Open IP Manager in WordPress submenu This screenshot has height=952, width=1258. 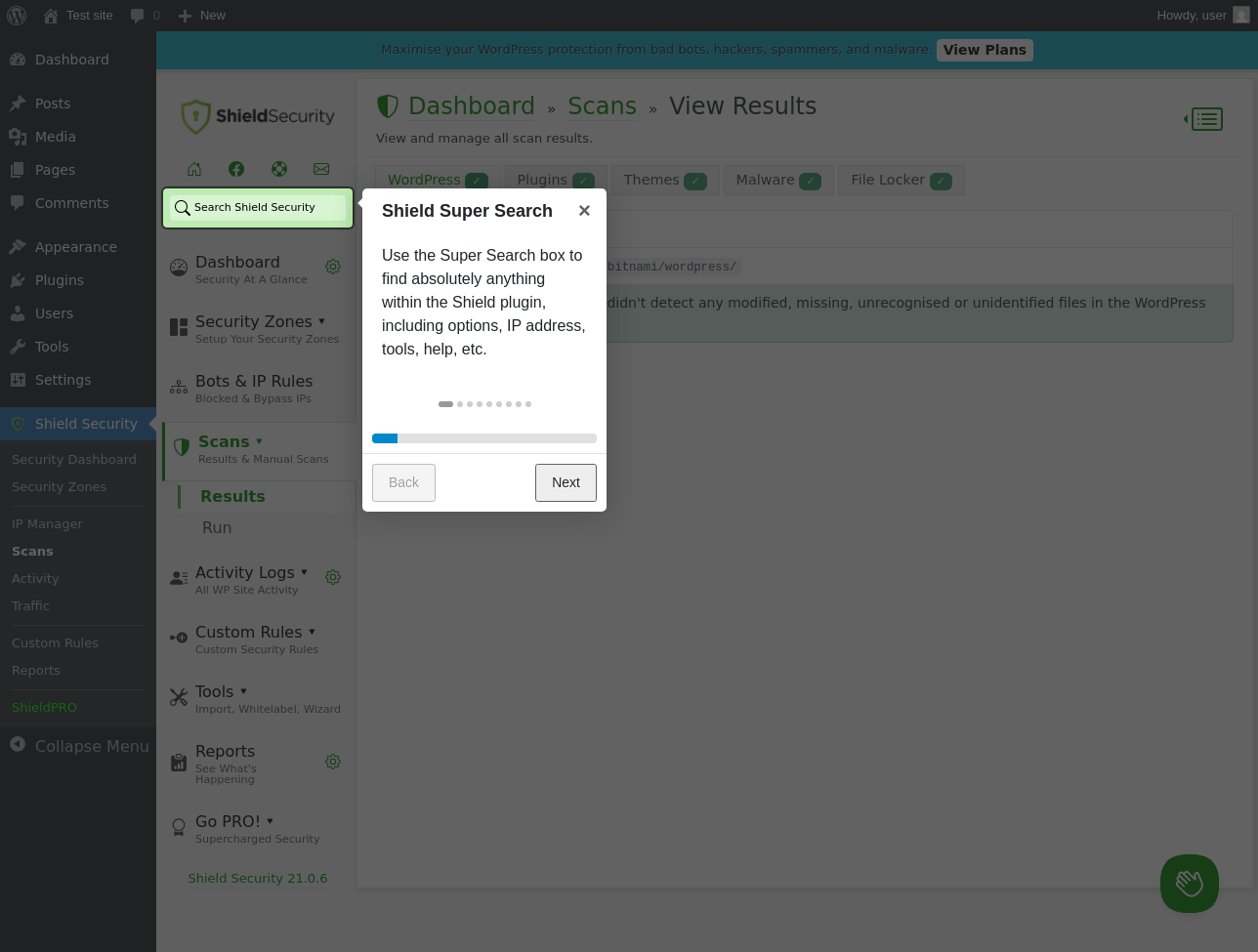click(x=47, y=524)
